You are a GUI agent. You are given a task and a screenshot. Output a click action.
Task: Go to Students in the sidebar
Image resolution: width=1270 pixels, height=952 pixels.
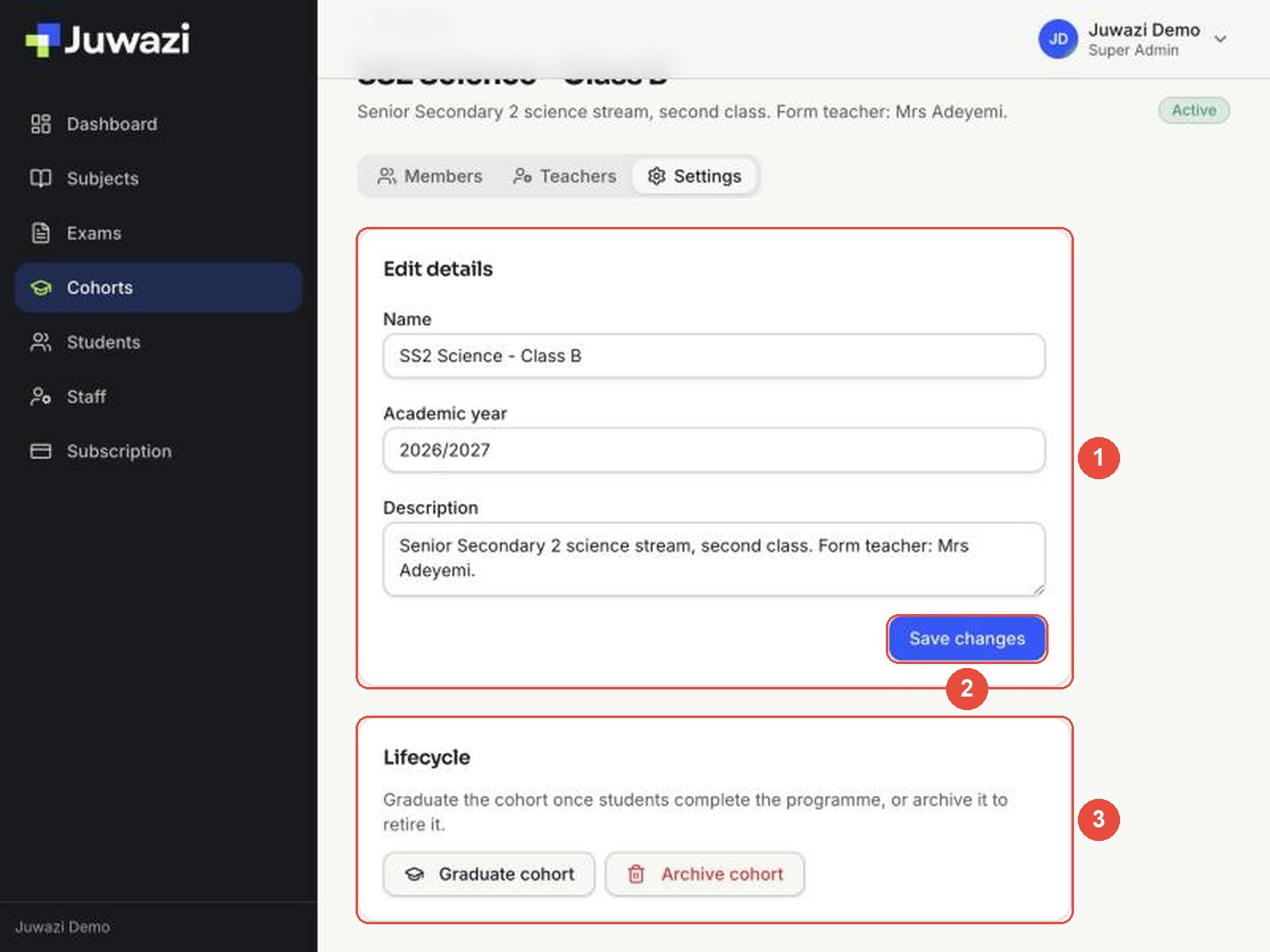(x=158, y=342)
